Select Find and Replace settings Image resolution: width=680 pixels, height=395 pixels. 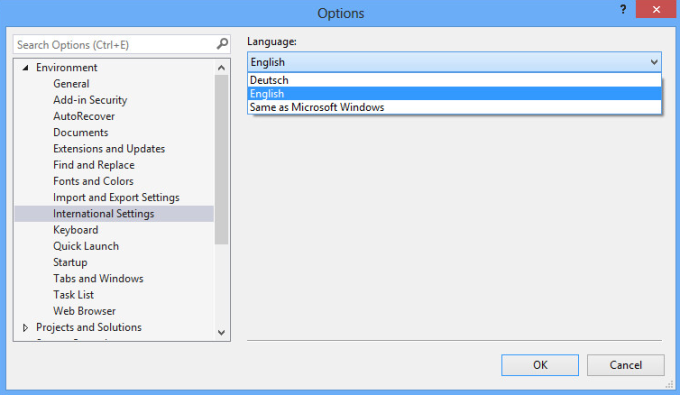pos(94,165)
